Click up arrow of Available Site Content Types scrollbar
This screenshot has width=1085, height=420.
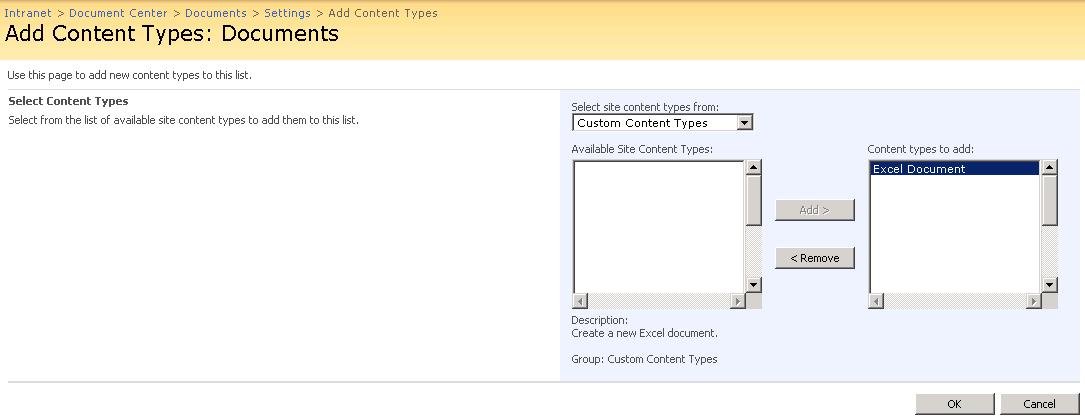pyautogui.click(x=754, y=167)
